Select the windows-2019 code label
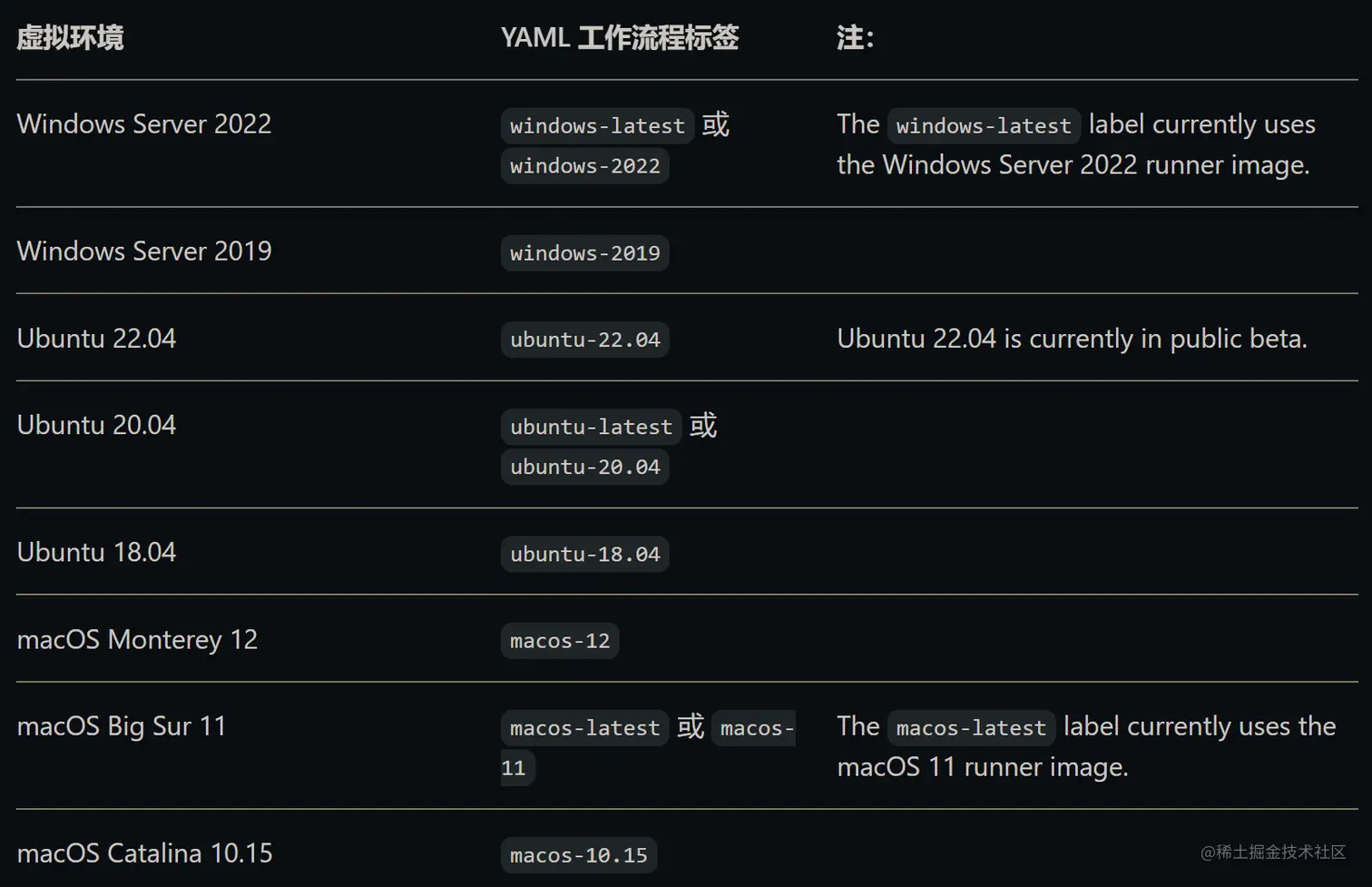Viewport: 1372px width, 887px height. click(584, 253)
